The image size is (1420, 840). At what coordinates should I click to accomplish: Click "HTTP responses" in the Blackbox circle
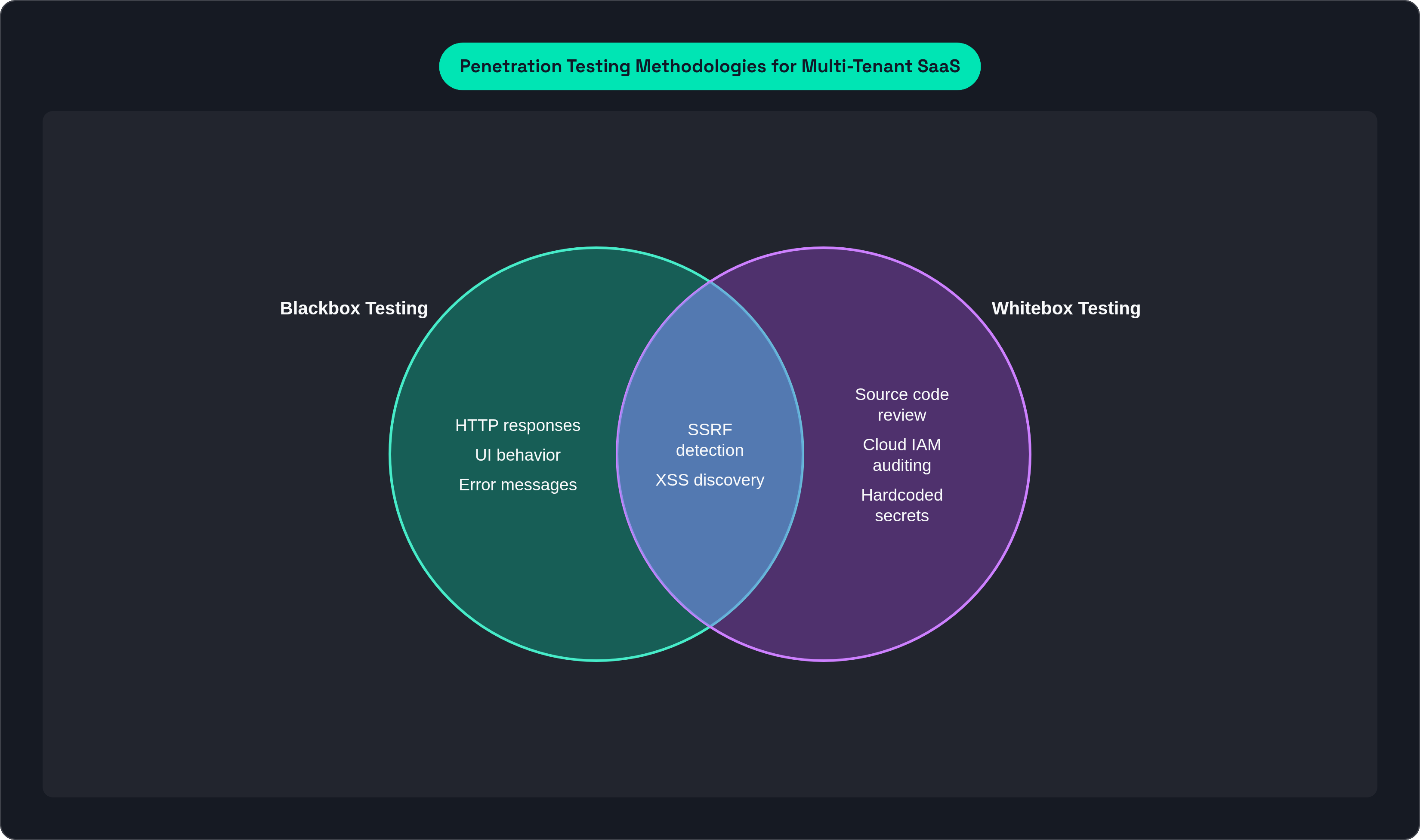pos(518,425)
